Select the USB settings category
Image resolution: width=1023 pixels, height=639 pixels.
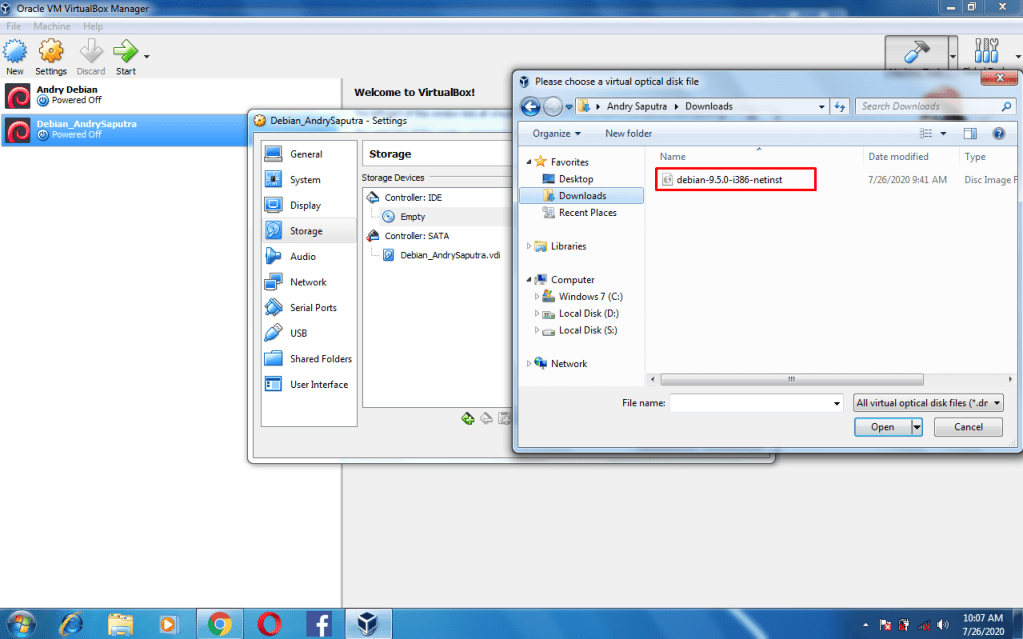pos(298,333)
